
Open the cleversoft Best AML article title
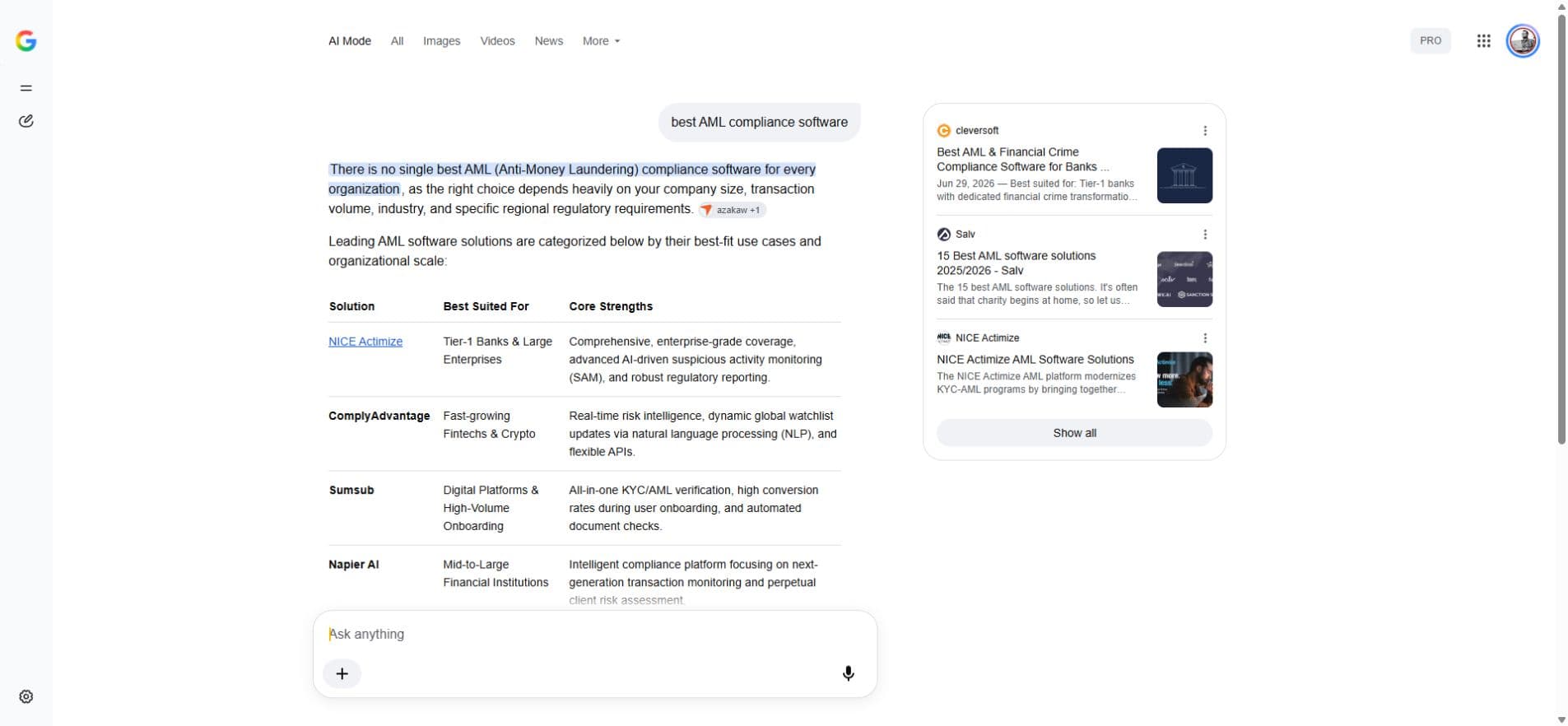coord(1022,160)
